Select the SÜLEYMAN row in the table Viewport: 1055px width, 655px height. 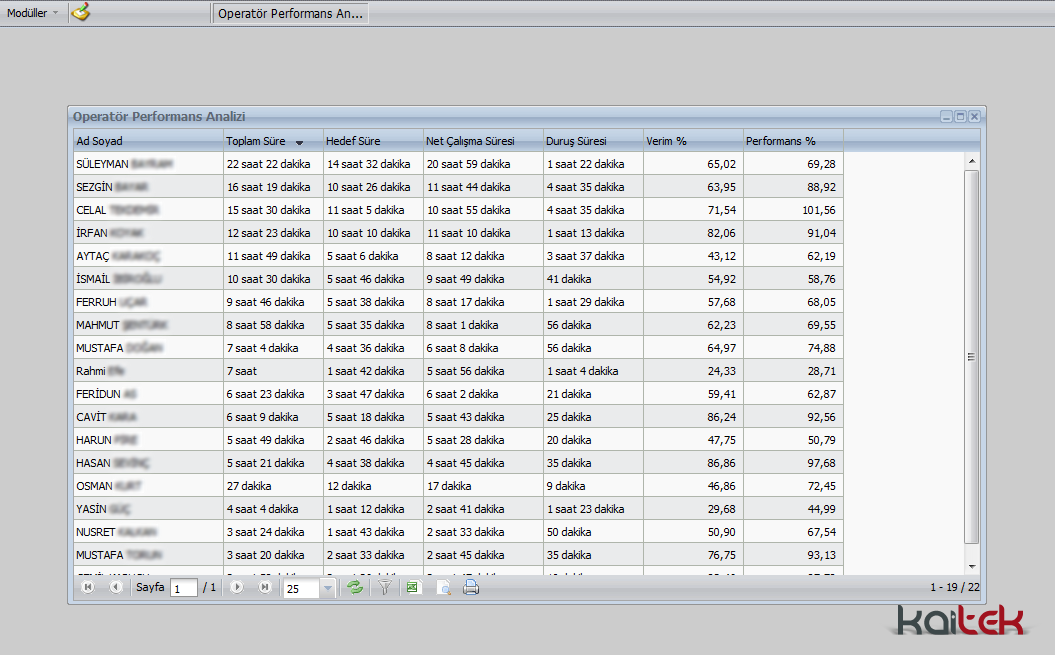click(148, 163)
